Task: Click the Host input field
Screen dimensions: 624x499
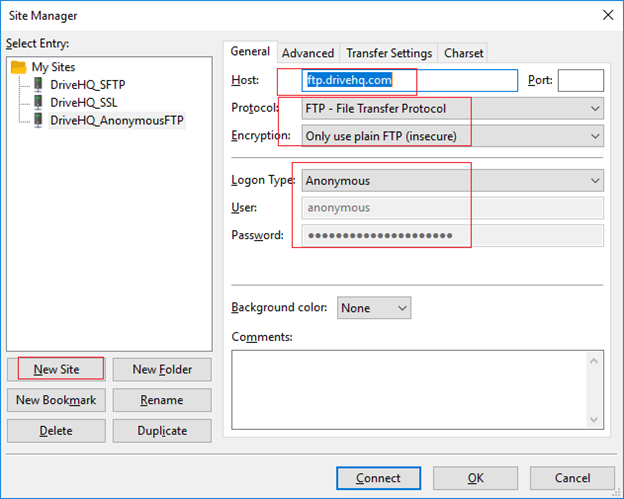Action: (x=410, y=81)
